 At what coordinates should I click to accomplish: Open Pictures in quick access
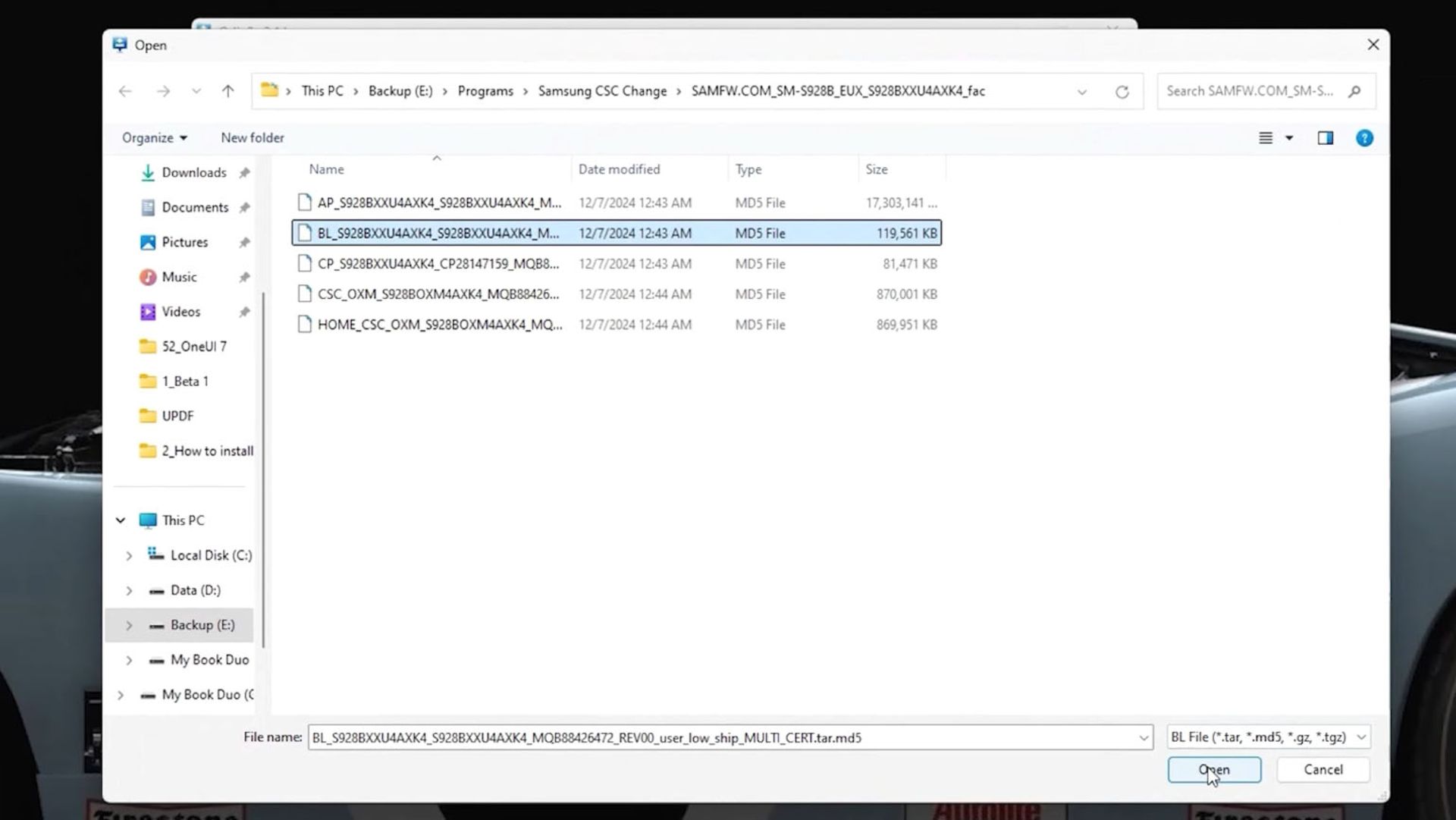pos(184,242)
